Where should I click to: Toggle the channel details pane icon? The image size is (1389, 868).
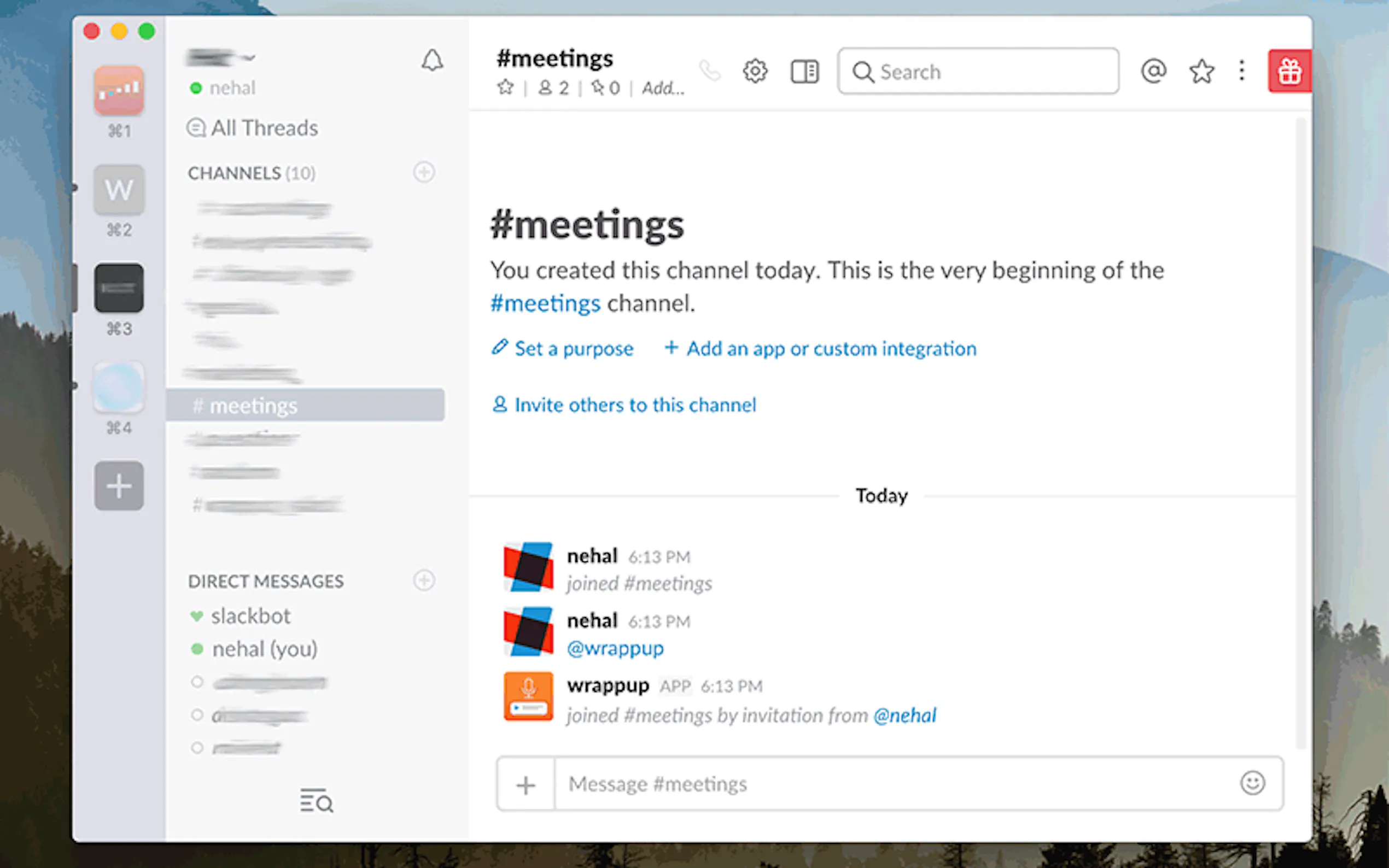804,72
